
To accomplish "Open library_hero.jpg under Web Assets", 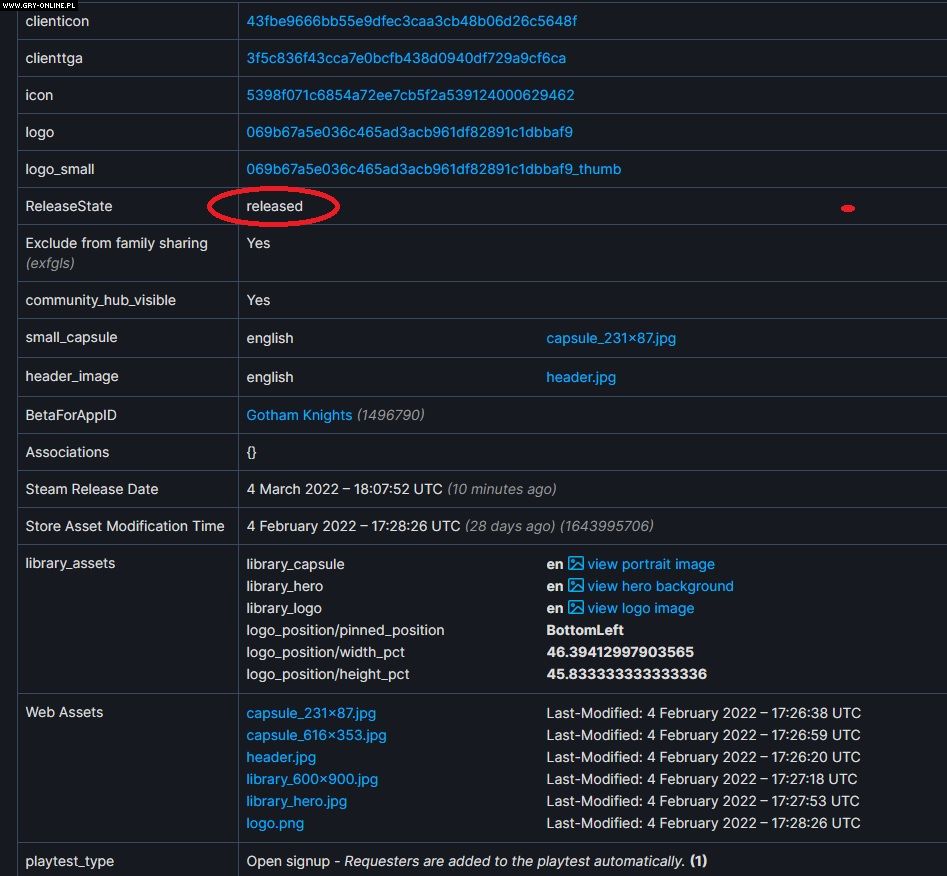I will 296,801.
